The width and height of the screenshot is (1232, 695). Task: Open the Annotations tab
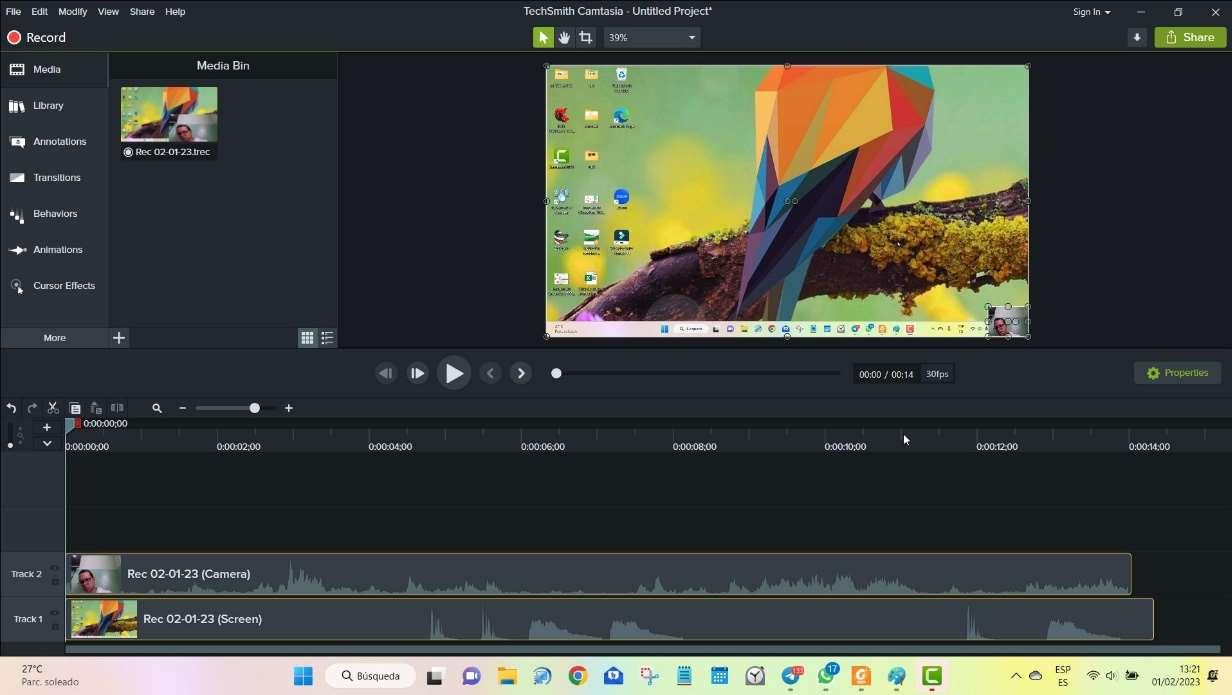54,142
